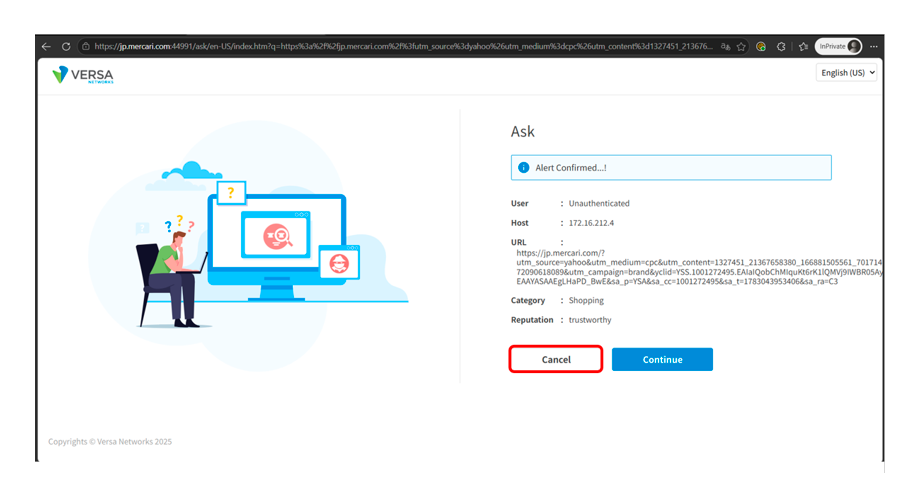Viewport: 920px width, 490px height.
Task: Add this page to favorites star
Action: [x=741, y=46]
